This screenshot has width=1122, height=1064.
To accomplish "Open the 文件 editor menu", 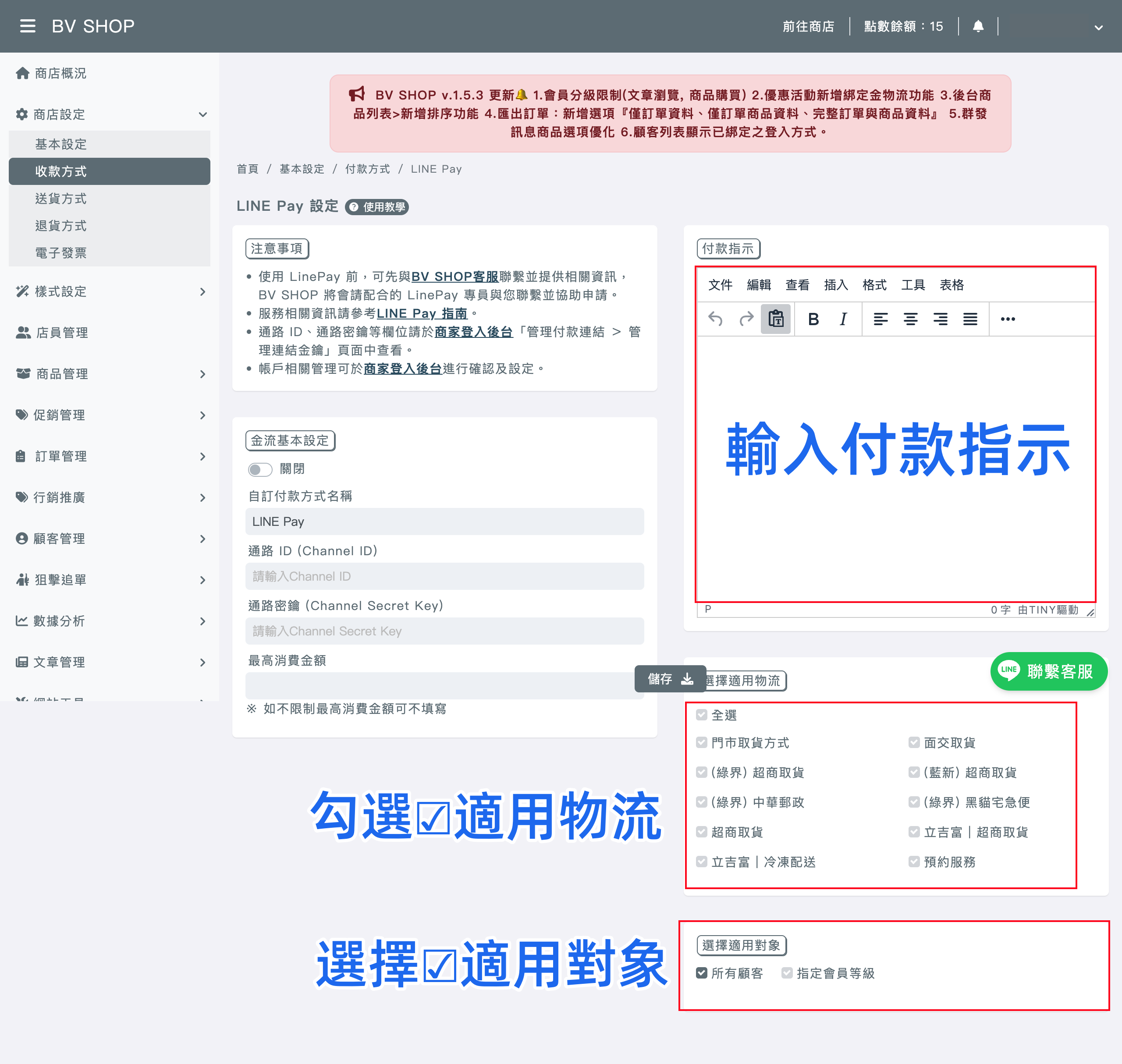I will pos(720,285).
